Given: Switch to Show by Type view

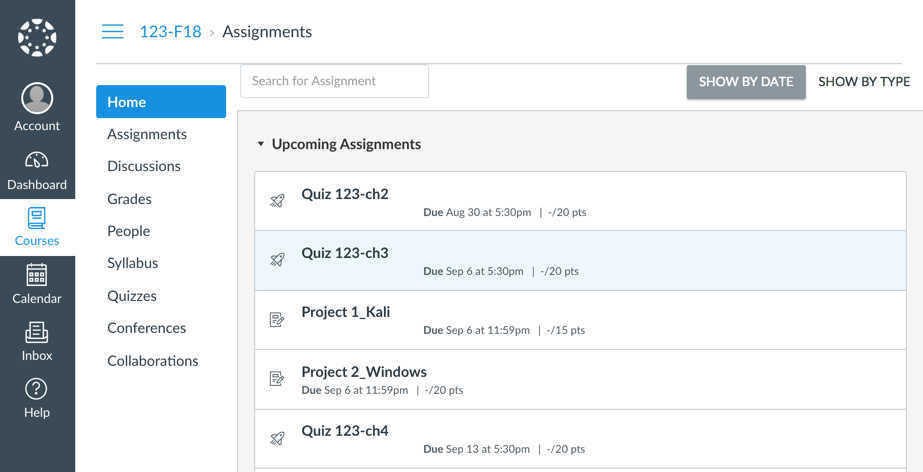Looking at the screenshot, I should 864,82.
